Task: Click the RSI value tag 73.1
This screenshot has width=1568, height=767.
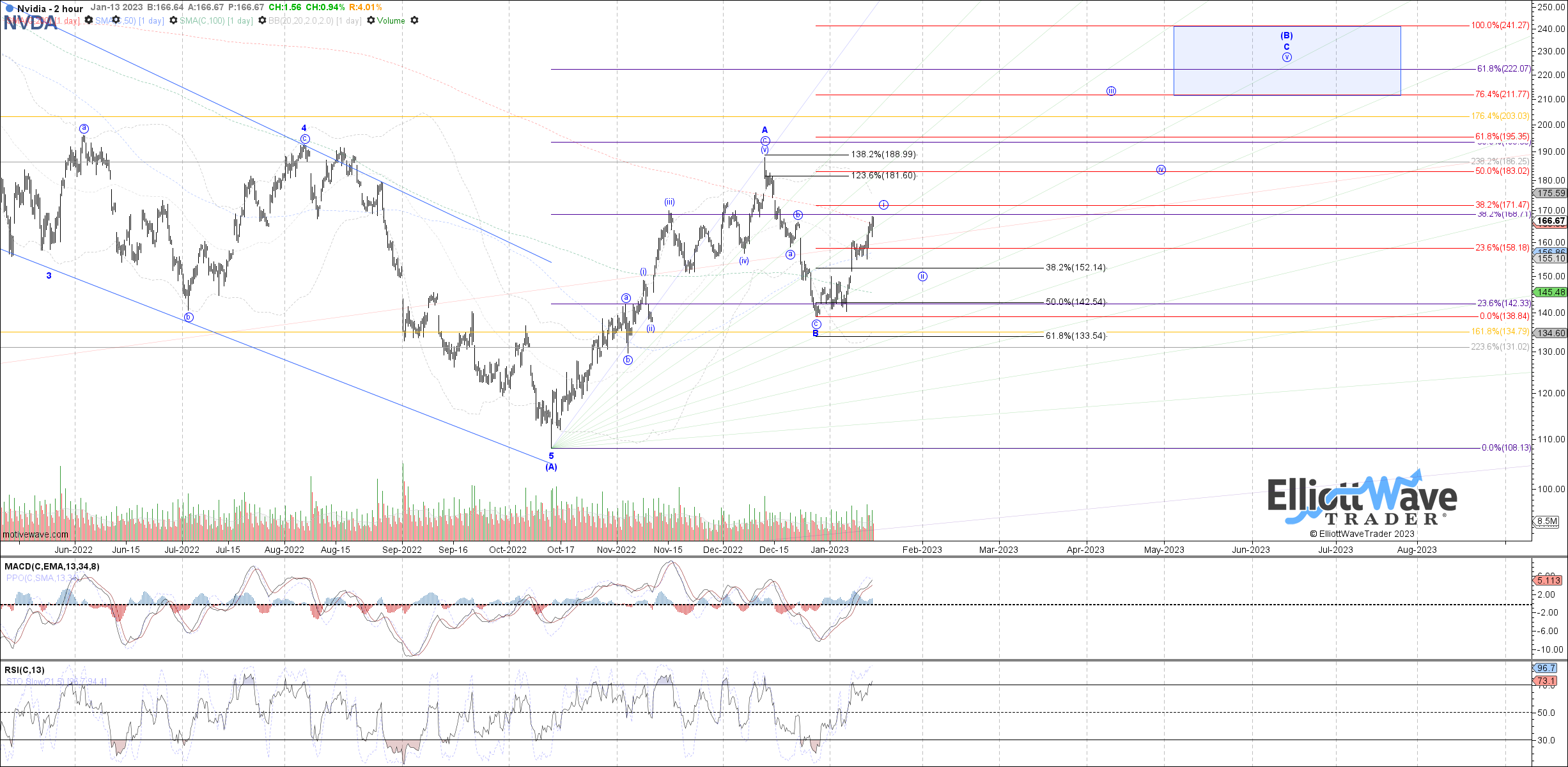Action: pos(1546,681)
